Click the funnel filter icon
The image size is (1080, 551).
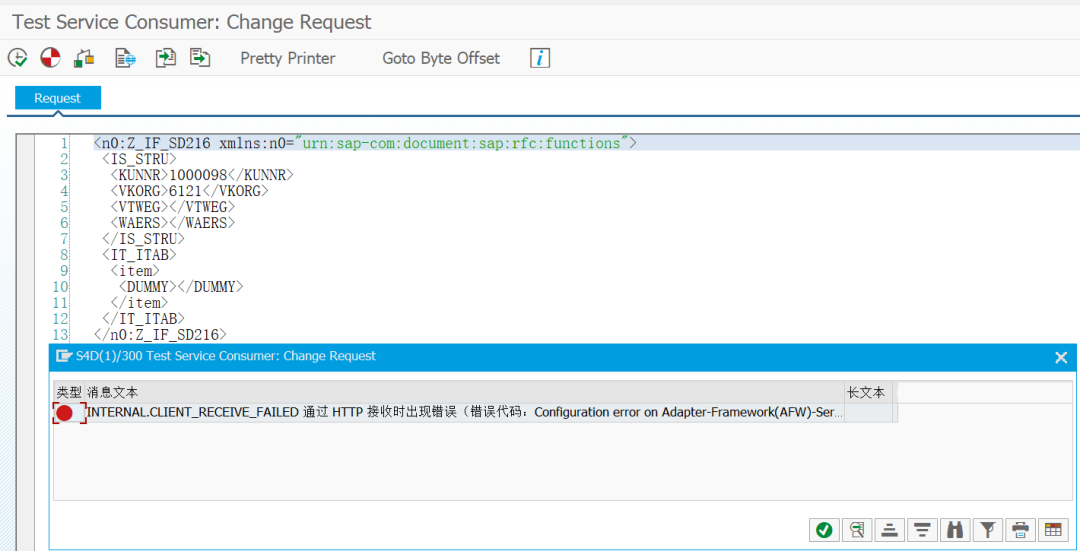tap(988, 530)
